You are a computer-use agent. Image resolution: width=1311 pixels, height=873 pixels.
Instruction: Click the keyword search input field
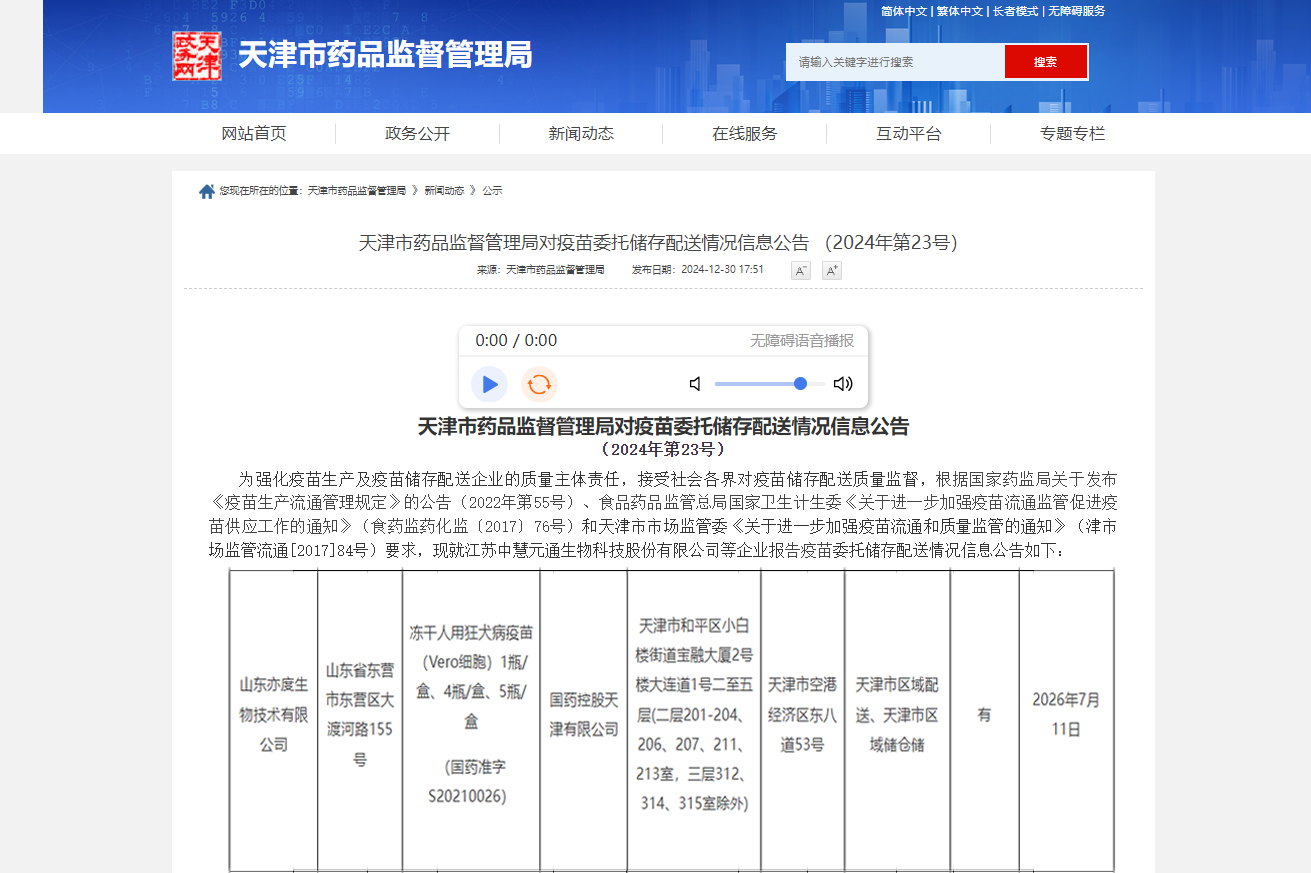pyautogui.click(x=895, y=62)
